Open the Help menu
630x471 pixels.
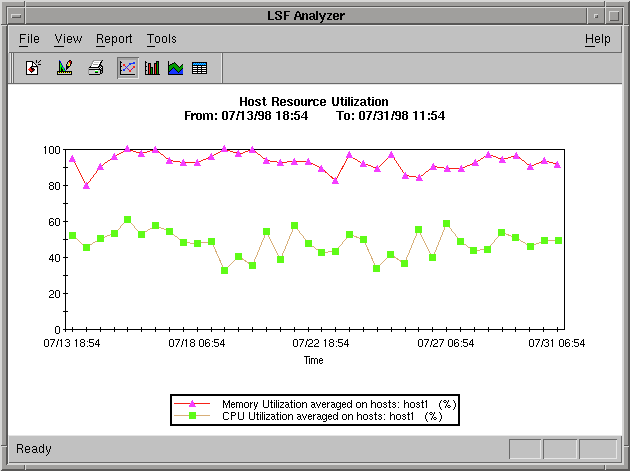(597, 39)
